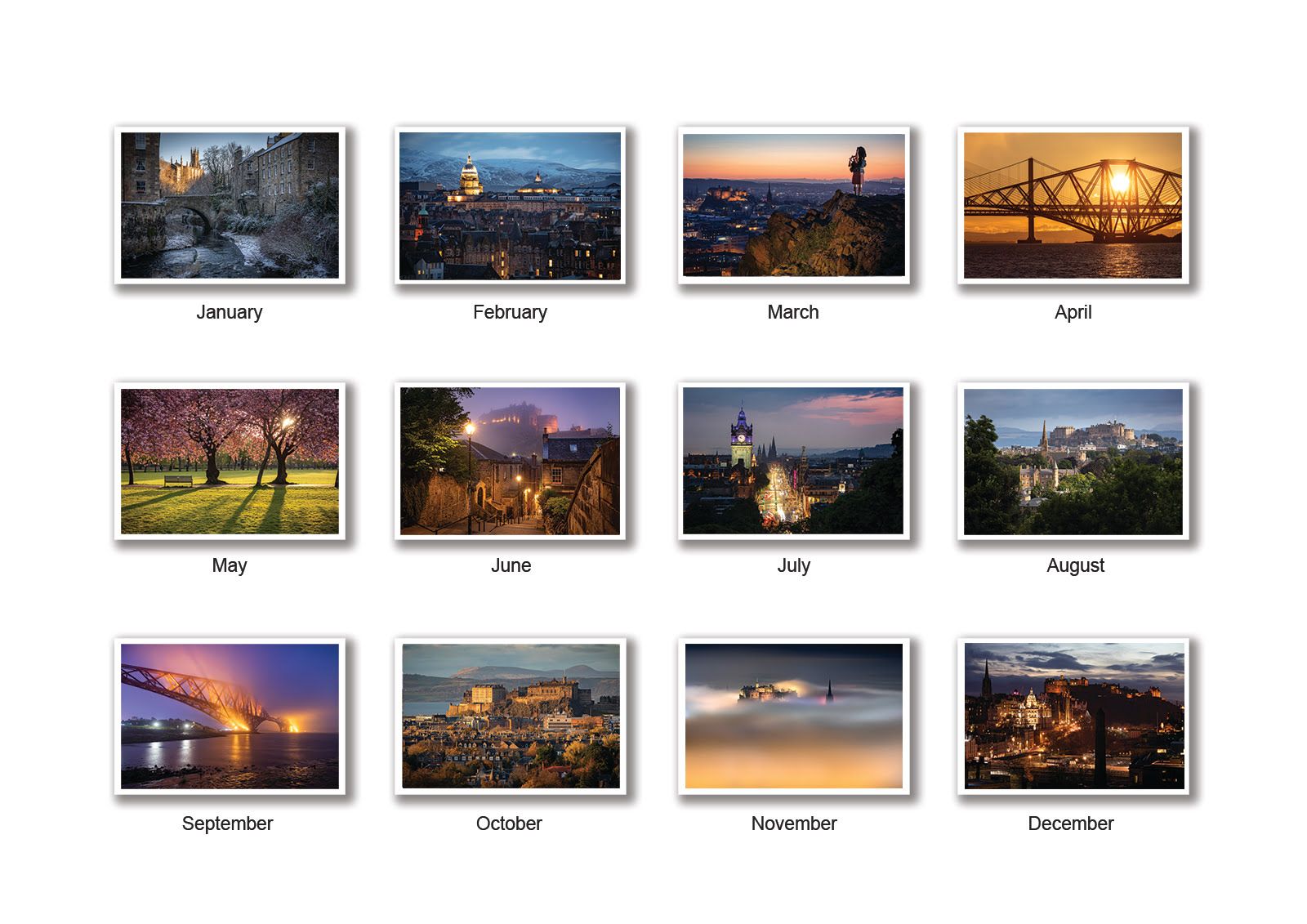
Task: Open the January snowy river photo
Action: [x=230, y=205]
